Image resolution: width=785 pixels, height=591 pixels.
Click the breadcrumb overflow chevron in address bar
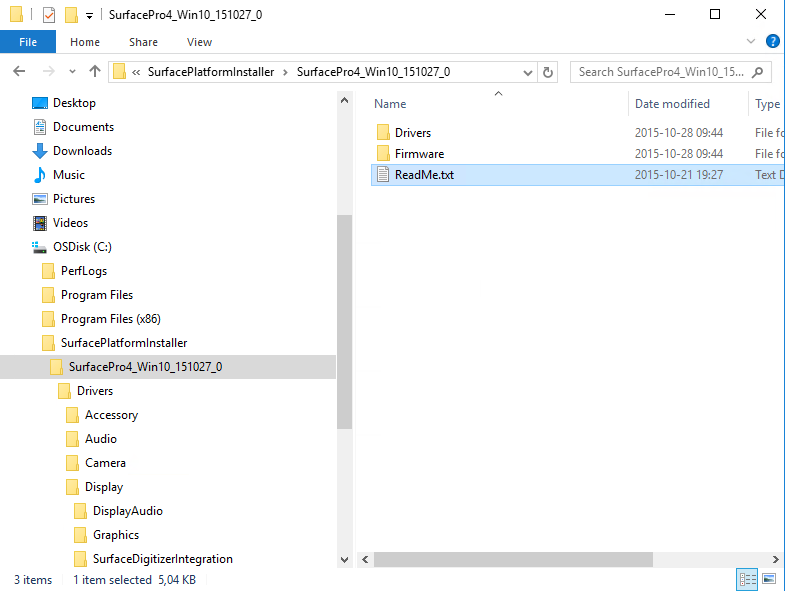(136, 72)
